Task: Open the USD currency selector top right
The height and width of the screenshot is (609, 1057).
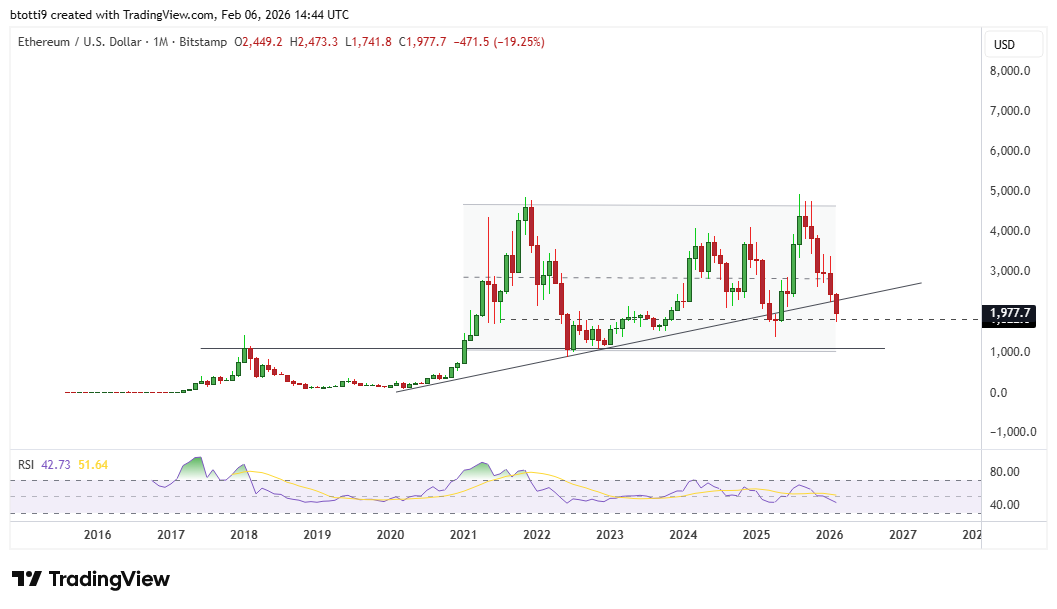Action: point(1012,44)
